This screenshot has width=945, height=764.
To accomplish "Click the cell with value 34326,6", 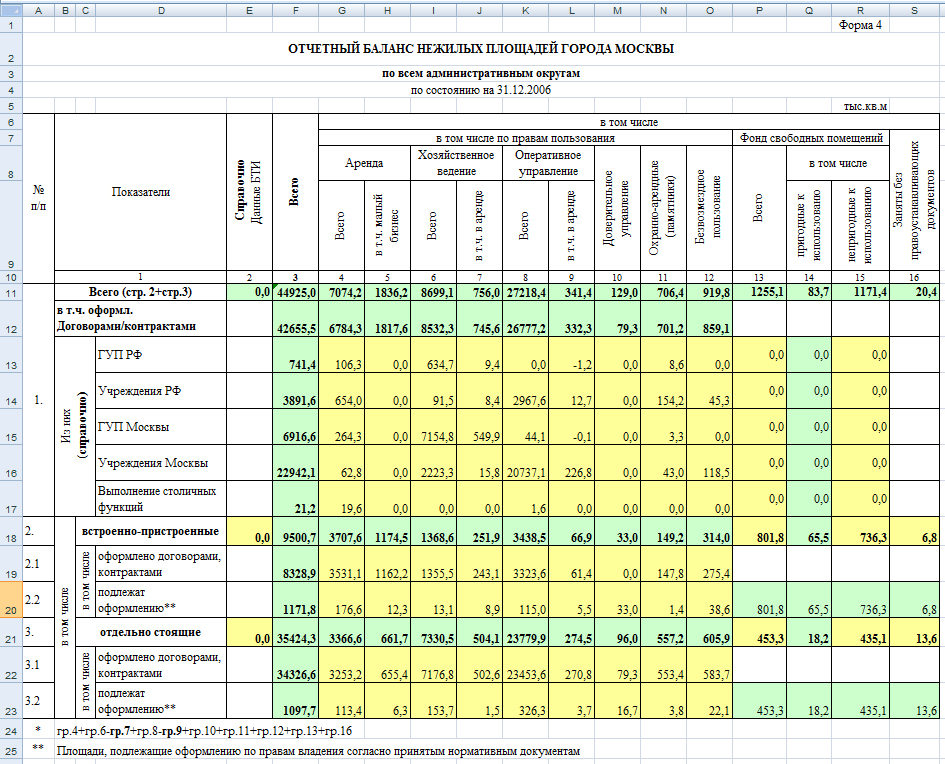I will pos(295,665).
